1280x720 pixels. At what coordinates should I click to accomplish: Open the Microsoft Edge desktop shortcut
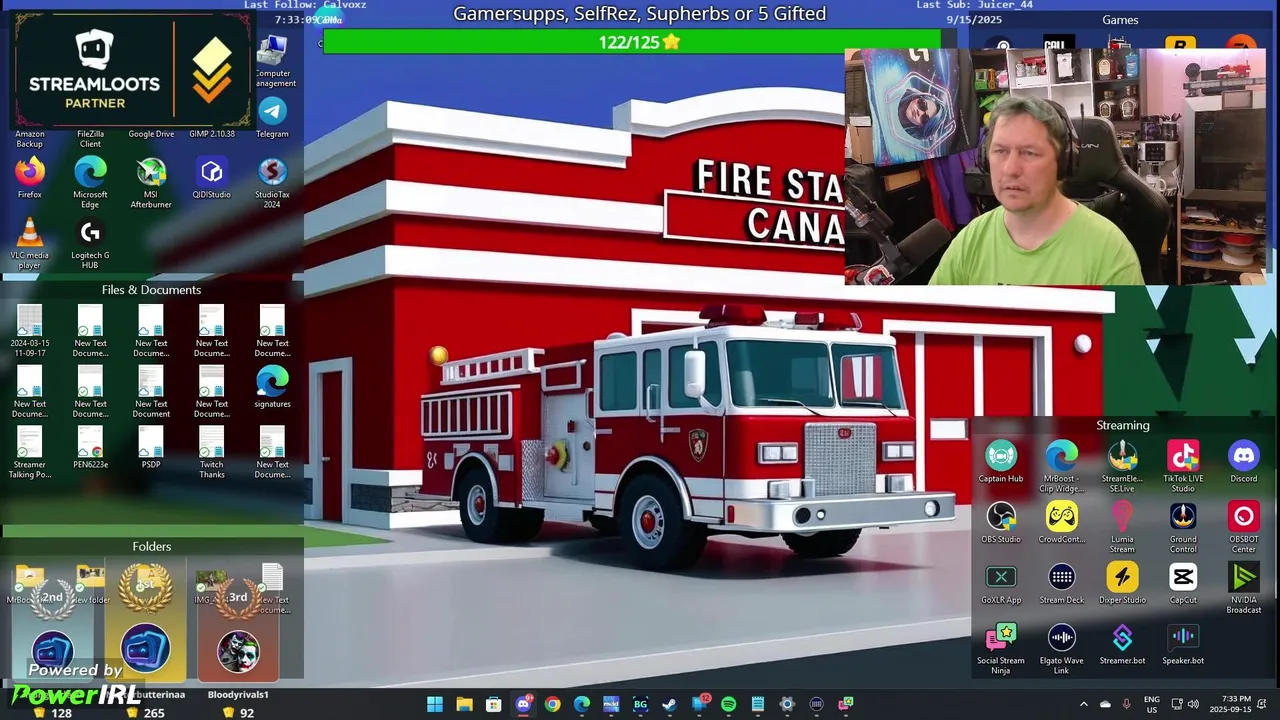tap(90, 182)
